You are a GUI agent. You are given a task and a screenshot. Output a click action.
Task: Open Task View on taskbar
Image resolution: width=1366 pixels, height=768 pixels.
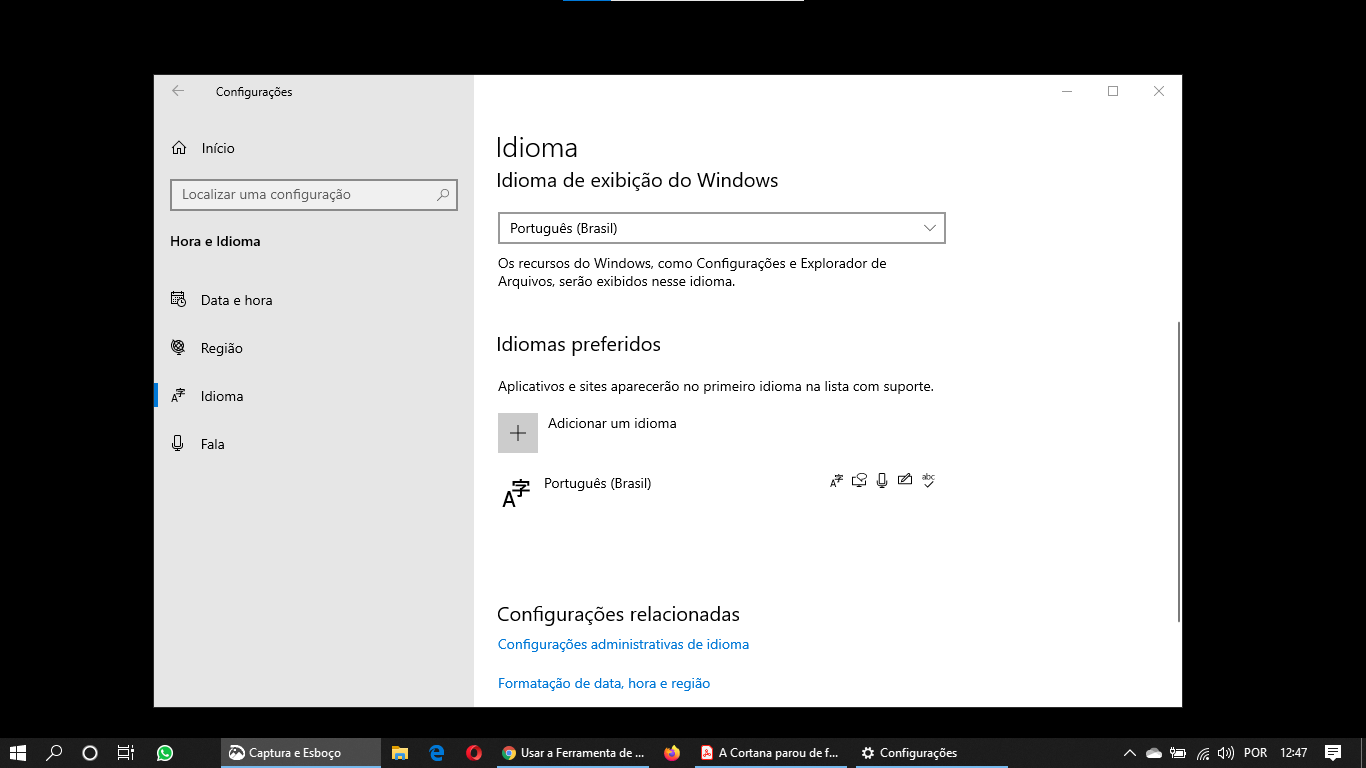click(126, 753)
